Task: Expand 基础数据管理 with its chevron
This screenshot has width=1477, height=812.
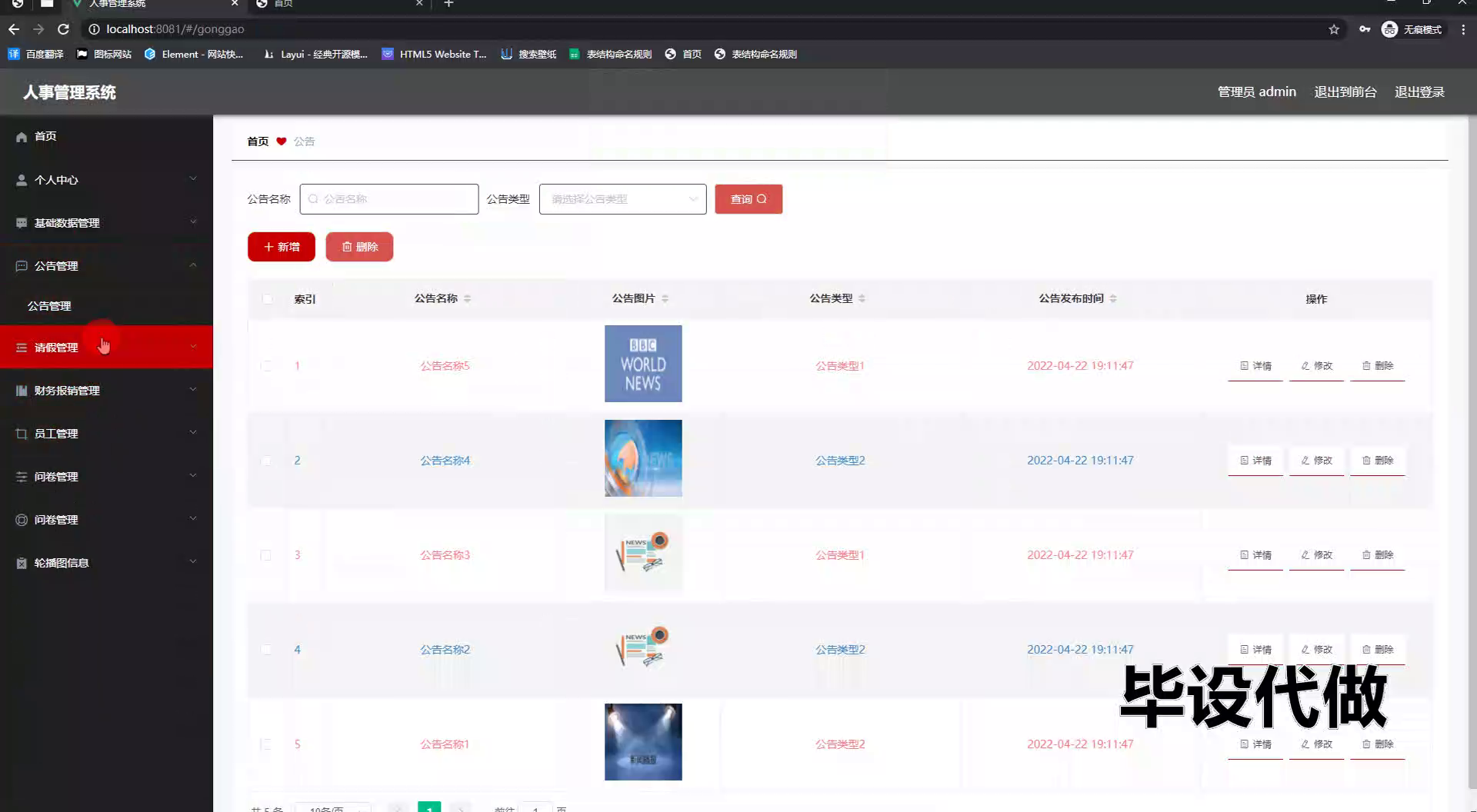Action: click(x=193, y=222)
